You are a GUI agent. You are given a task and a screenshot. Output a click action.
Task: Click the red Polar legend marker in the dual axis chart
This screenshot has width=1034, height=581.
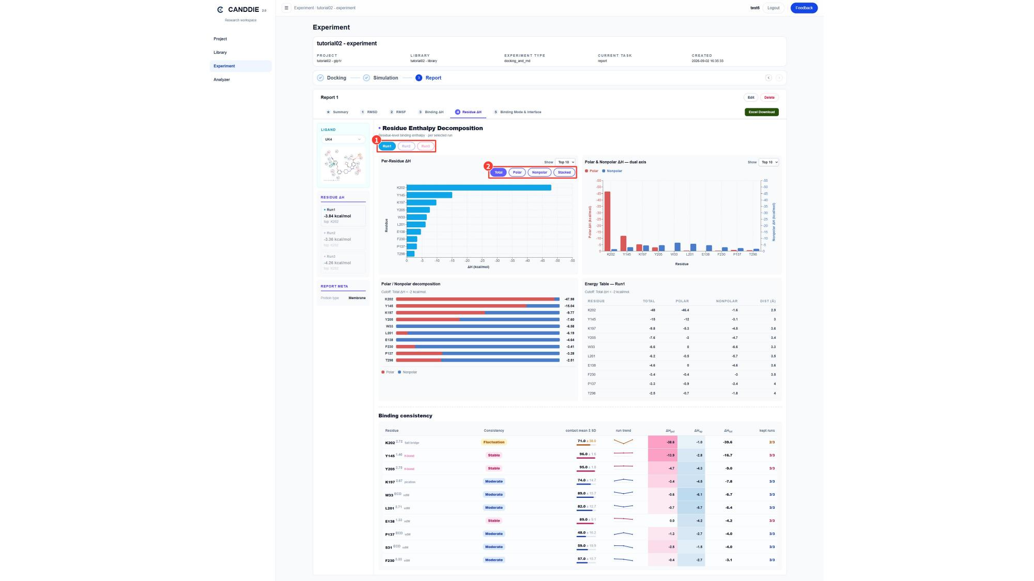[587, 171]
